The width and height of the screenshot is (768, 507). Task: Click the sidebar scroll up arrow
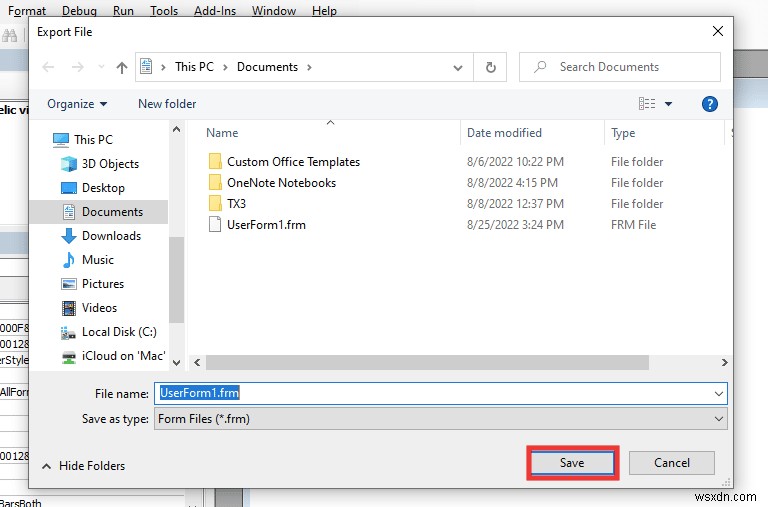[177, 130]
